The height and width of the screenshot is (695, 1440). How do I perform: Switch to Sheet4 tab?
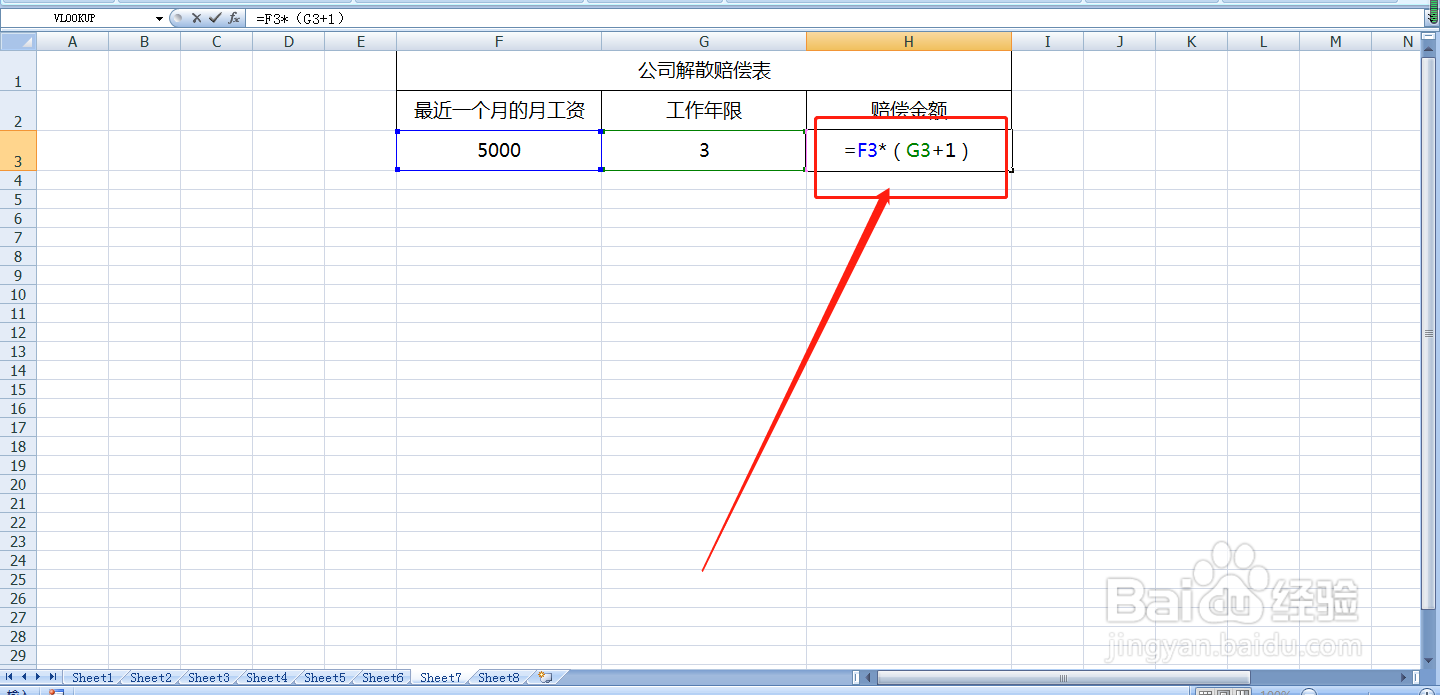tap(266, 678)
